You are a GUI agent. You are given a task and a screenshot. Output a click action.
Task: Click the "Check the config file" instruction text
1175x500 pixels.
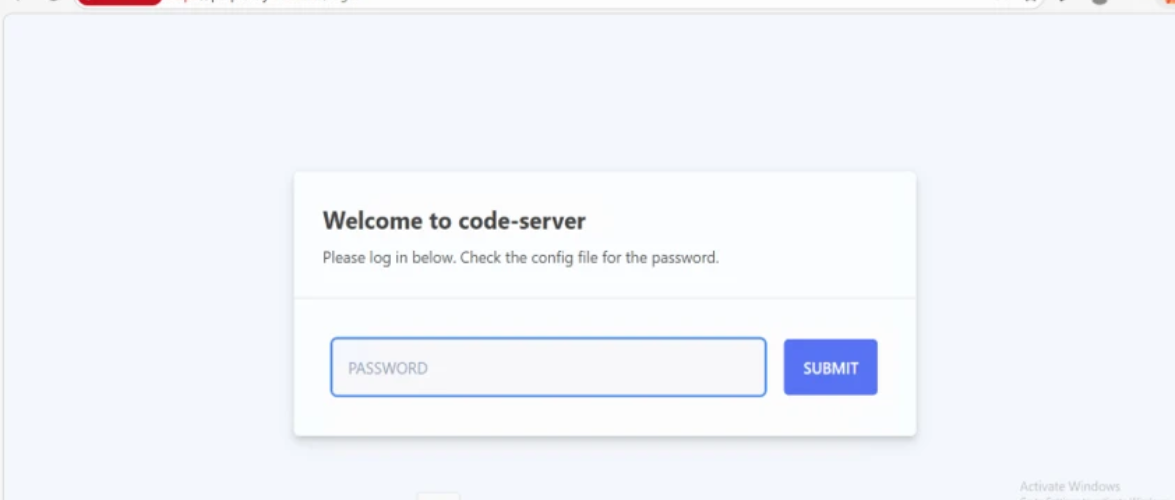pos(532,258)
